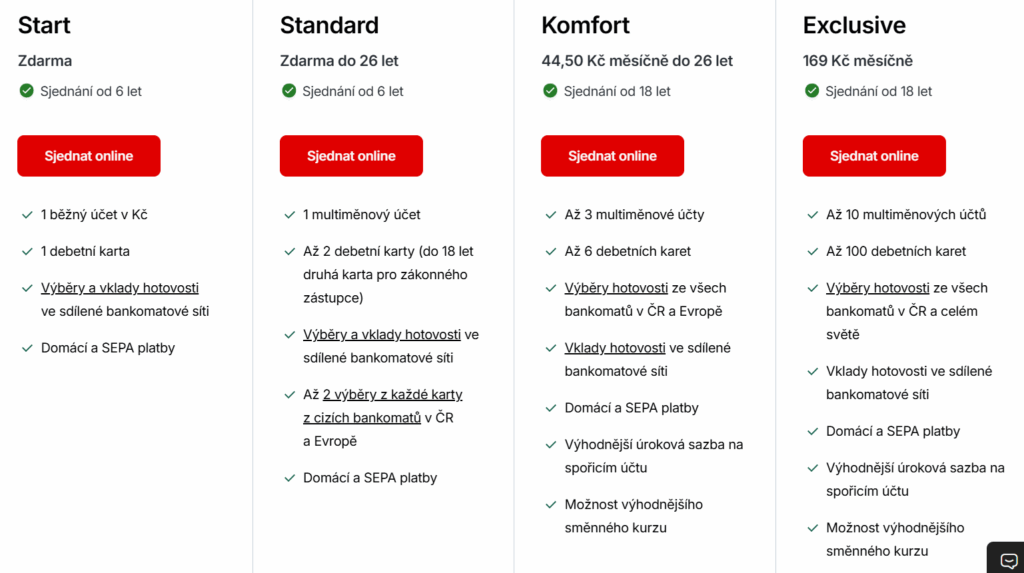Click green check icon under Standard plan

(x=289, y=91)
